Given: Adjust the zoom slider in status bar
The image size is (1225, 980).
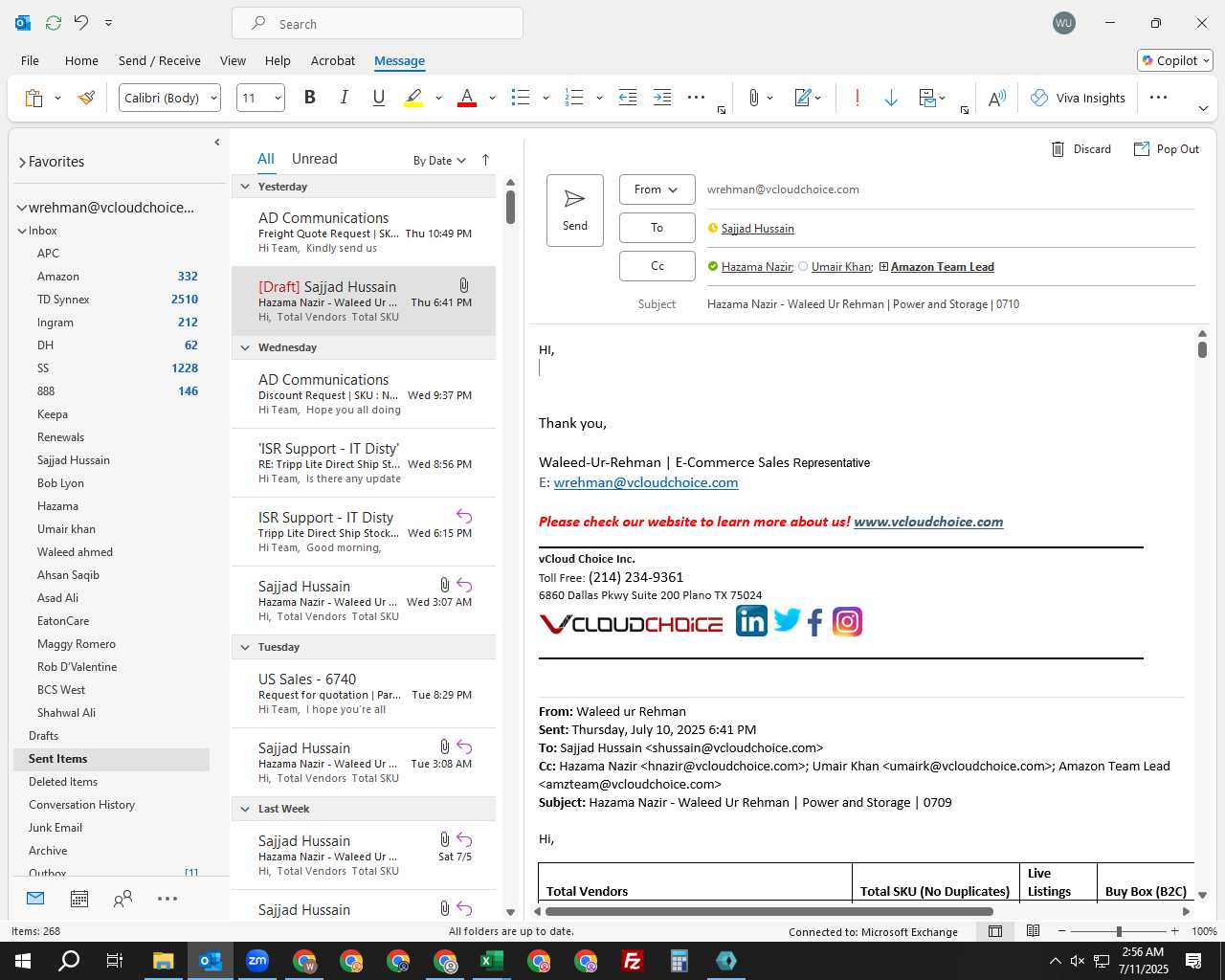Looking at the screenshot, I should [x=1119, y=931].
